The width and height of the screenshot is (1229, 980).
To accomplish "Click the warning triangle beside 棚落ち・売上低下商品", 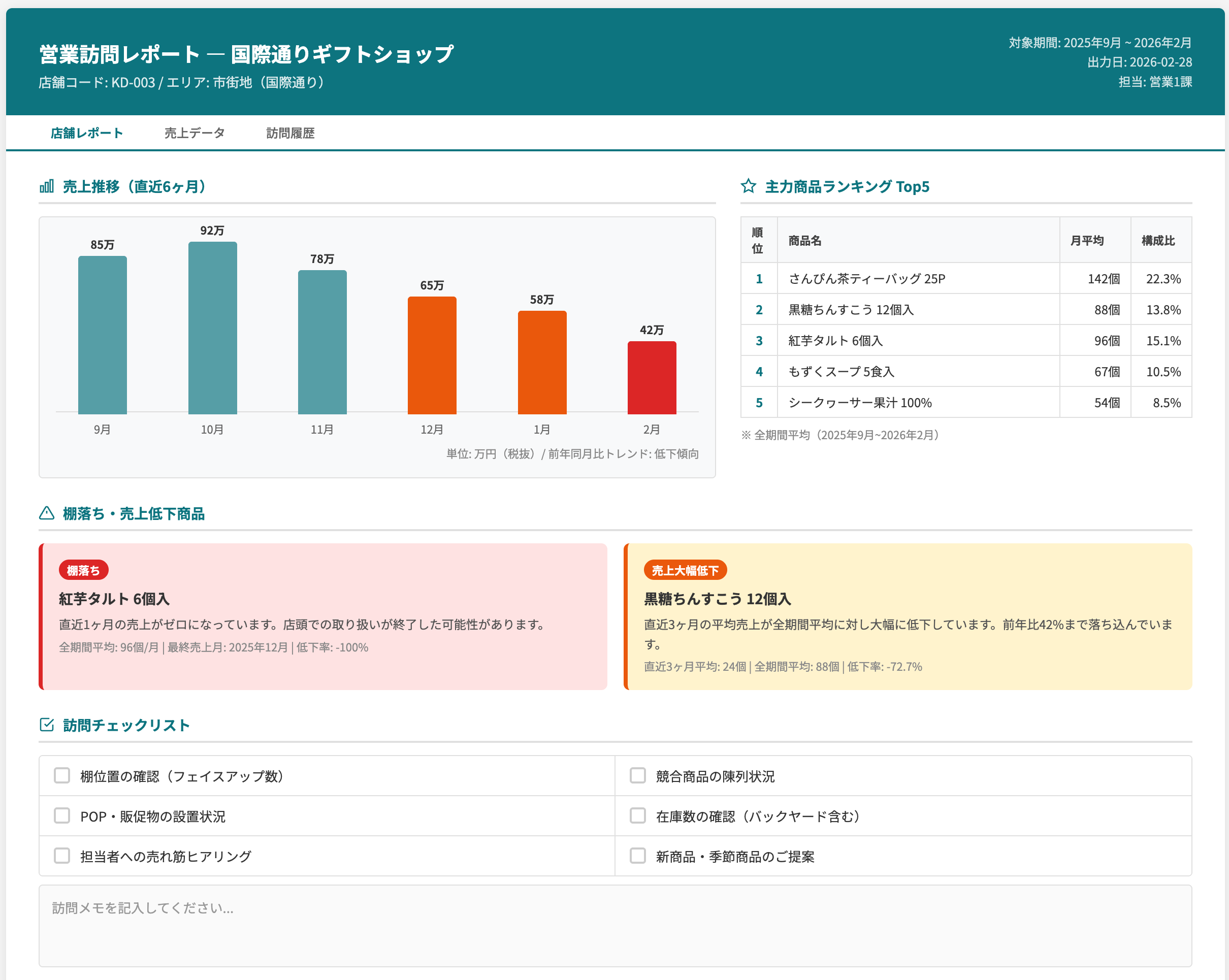I will pyautogui.click(x=46, y=514).
